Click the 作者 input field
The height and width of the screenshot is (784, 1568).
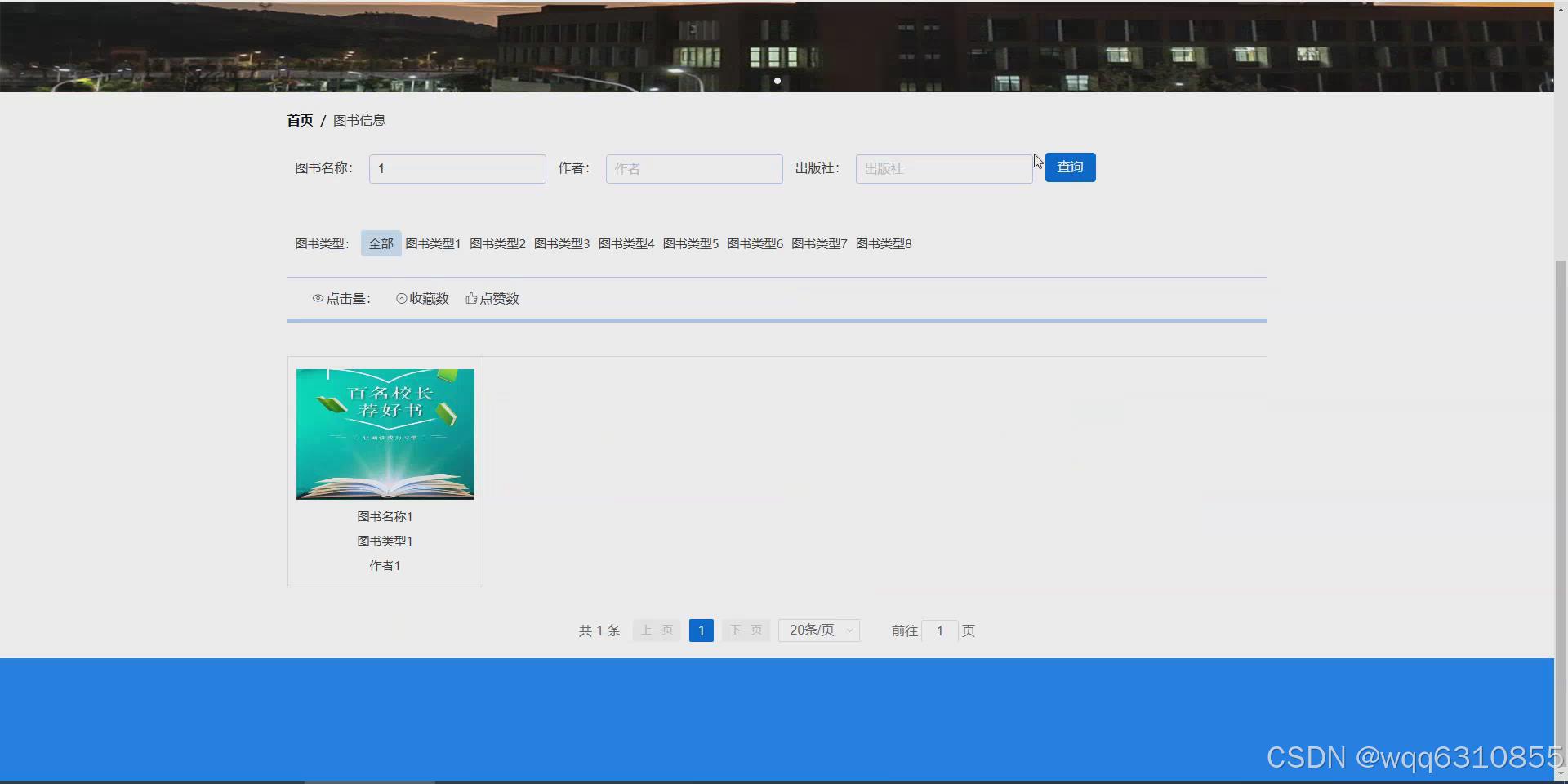pos(693,168)
